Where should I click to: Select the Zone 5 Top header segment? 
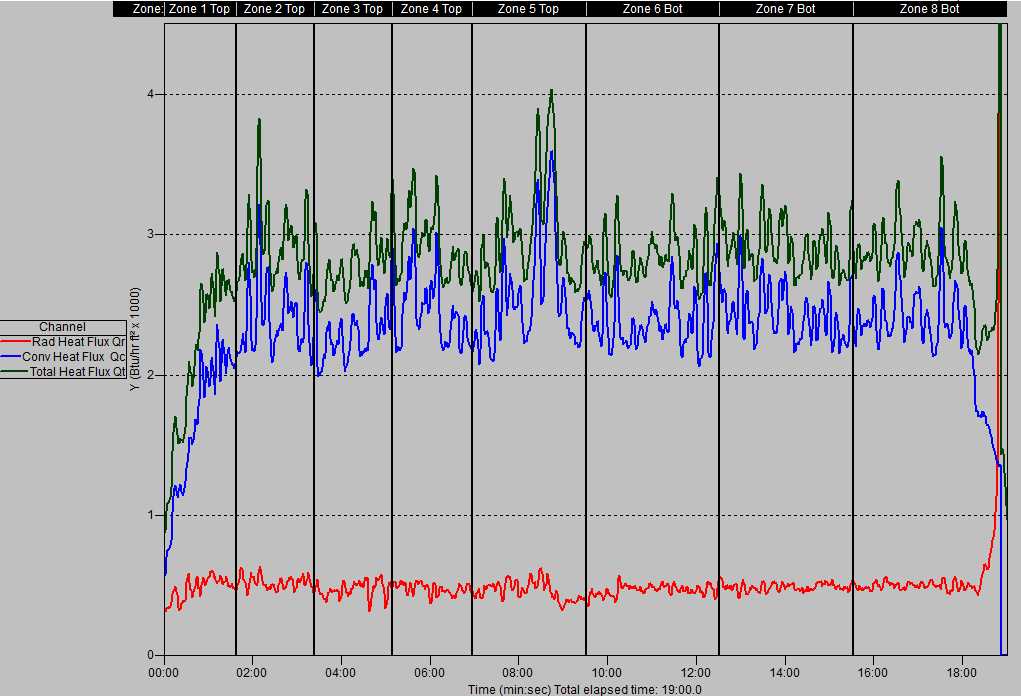[x=528, y=9]
